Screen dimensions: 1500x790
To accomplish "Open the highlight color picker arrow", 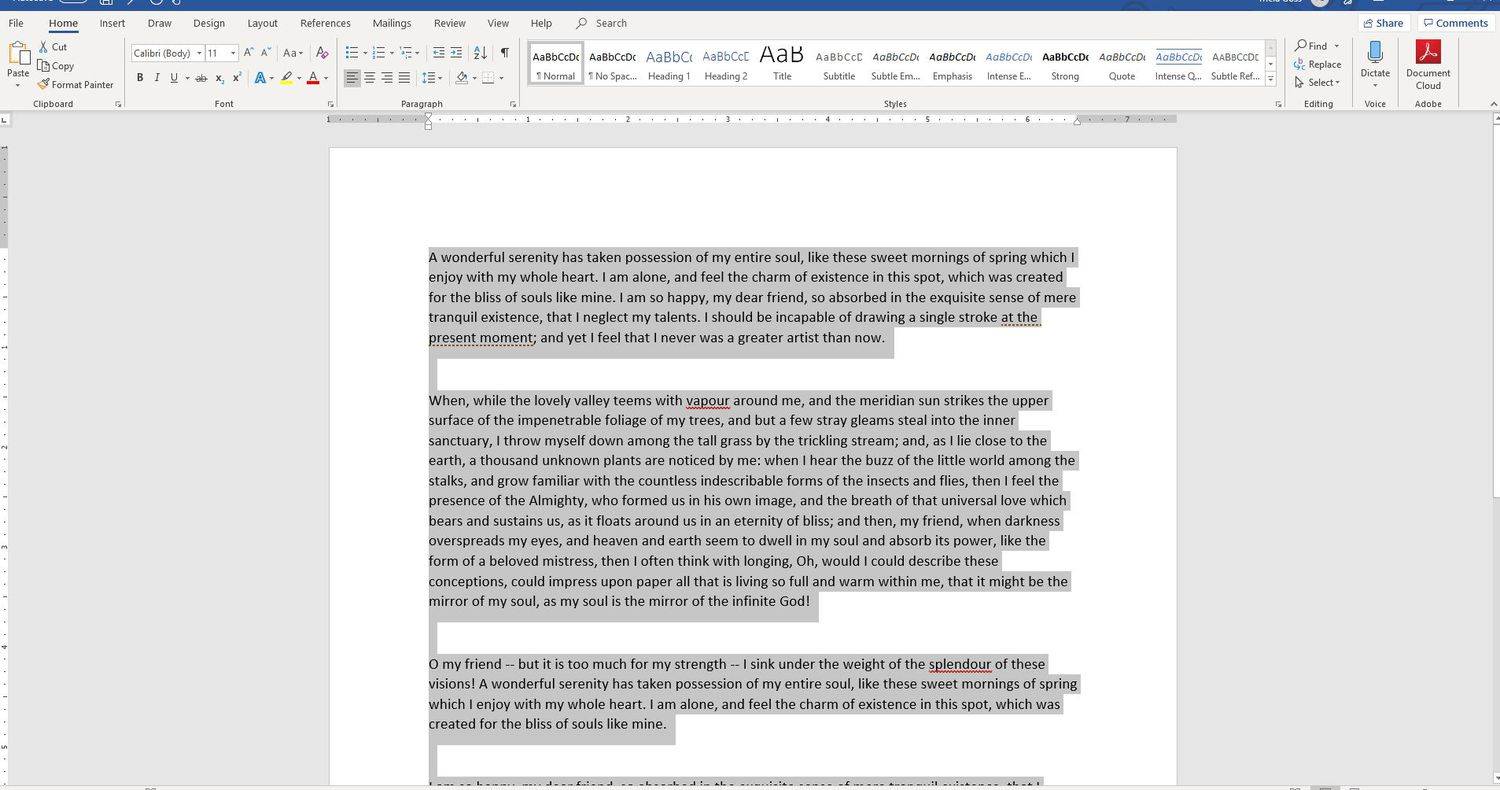I will click(299, 78).
